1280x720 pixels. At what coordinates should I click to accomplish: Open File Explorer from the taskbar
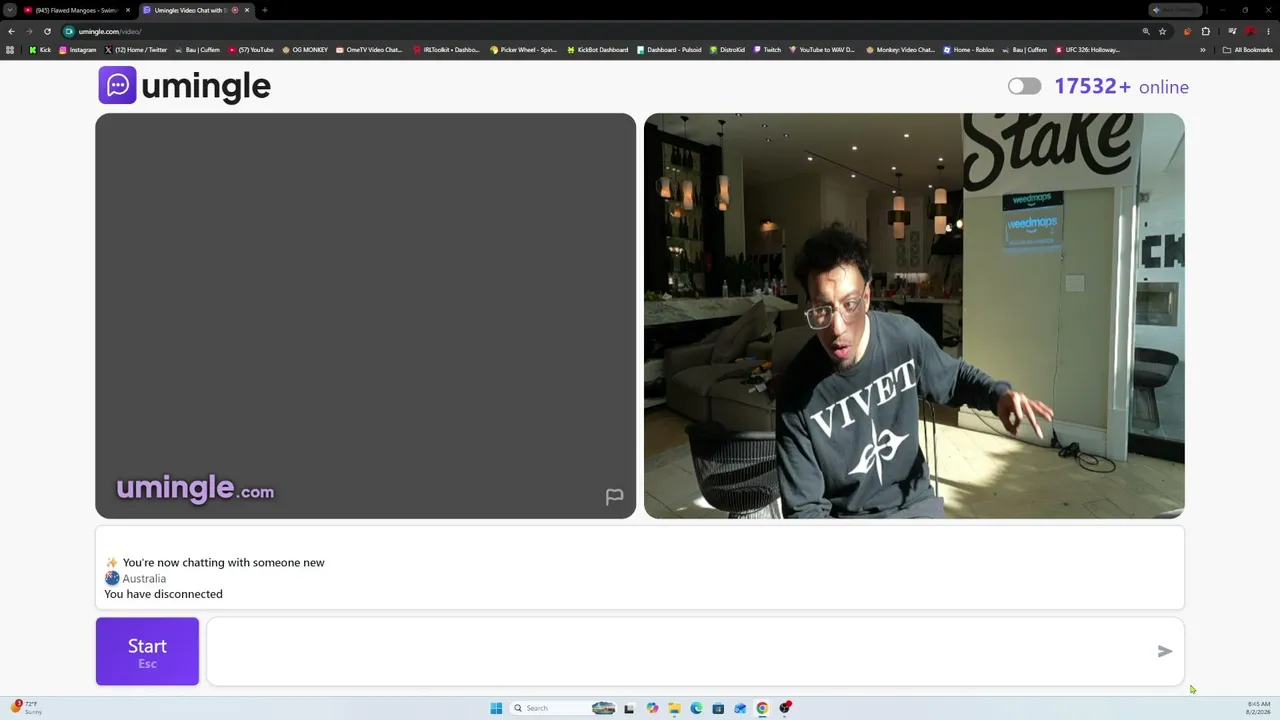click(x=674, y=708)
